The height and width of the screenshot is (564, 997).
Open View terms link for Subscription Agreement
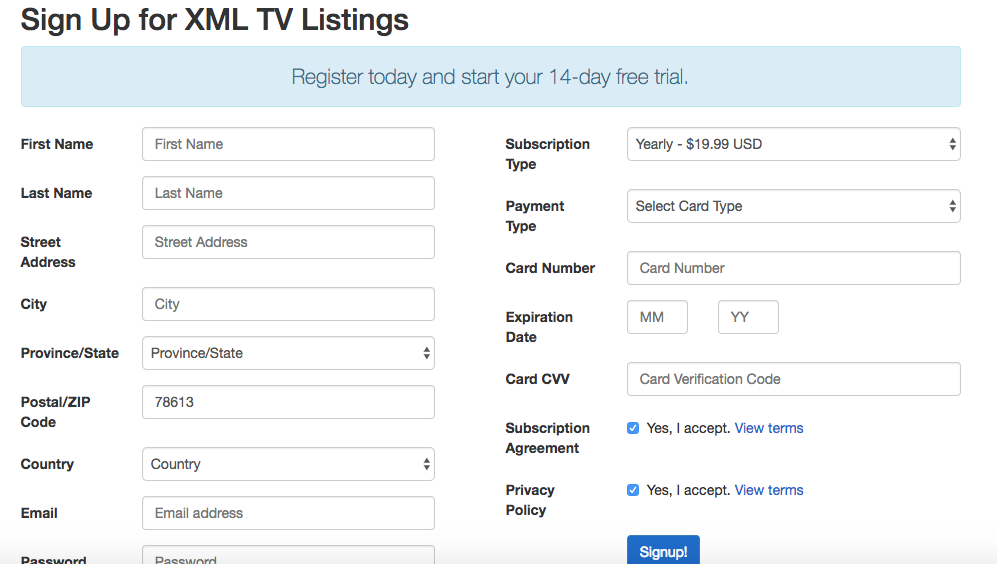click(x=769, y=428)
